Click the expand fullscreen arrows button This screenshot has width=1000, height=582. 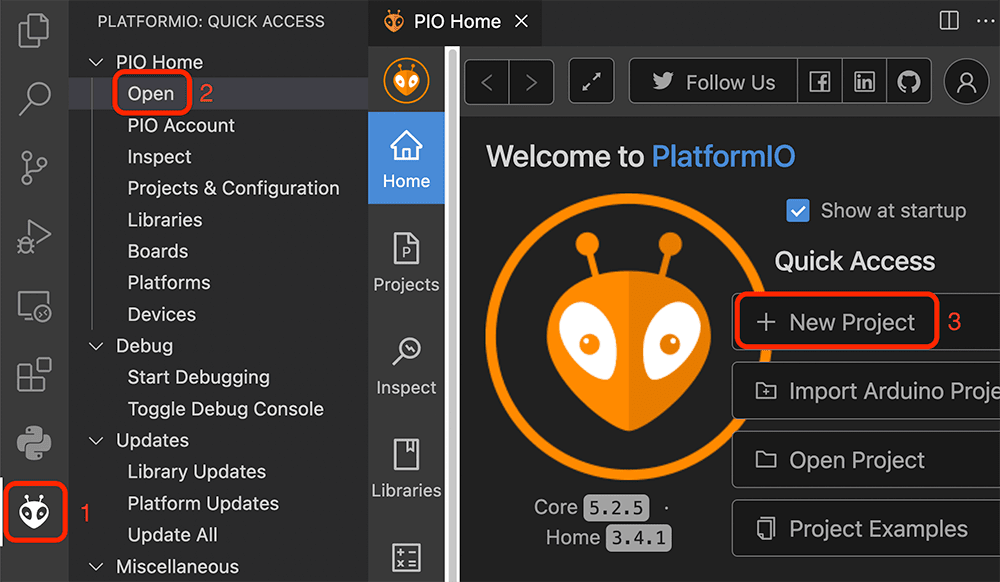591,82
